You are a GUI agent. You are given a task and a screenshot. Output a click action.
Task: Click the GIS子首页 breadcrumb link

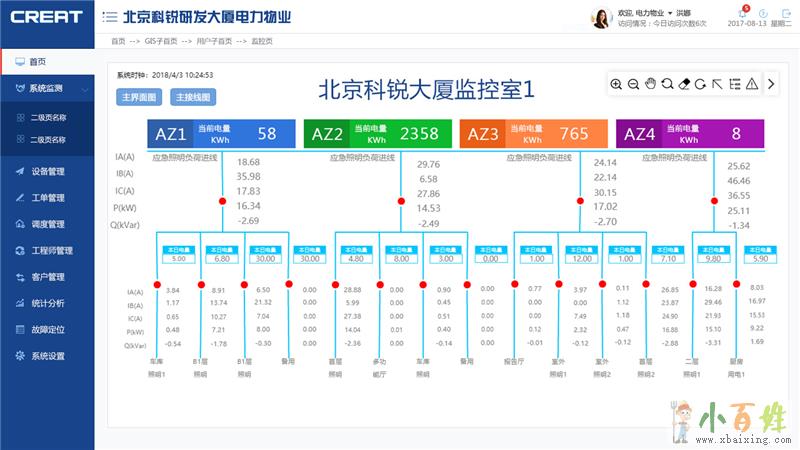click(x=161, y=41)
